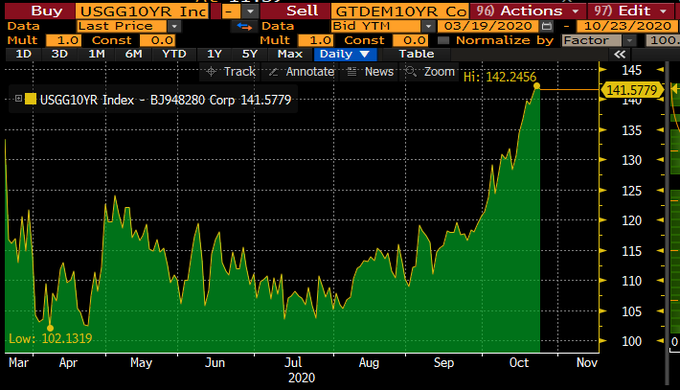
Task: Open the start date calendar picker icon
Action: tap(547, 26)
